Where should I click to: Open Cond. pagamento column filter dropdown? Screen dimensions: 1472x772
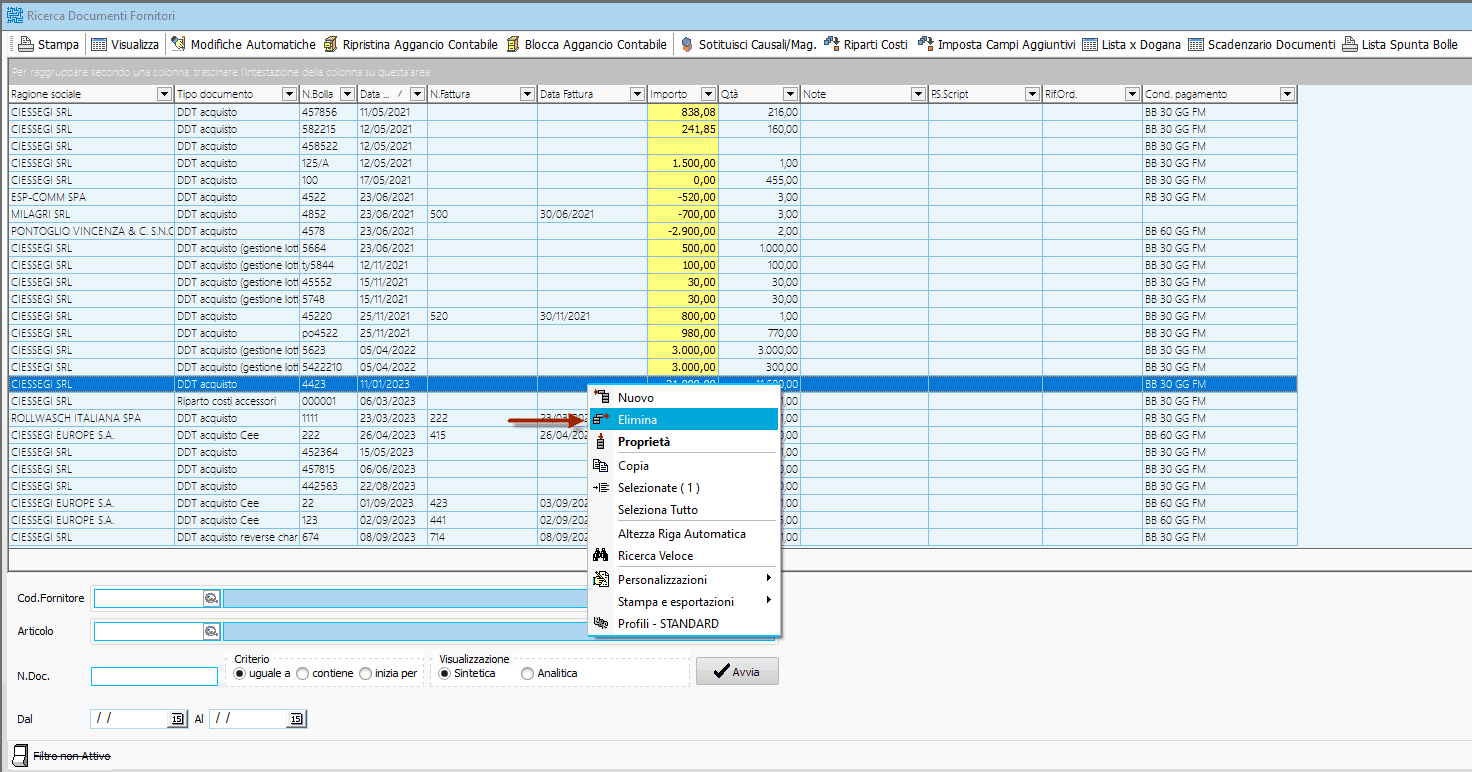(x=1287, y=94)
